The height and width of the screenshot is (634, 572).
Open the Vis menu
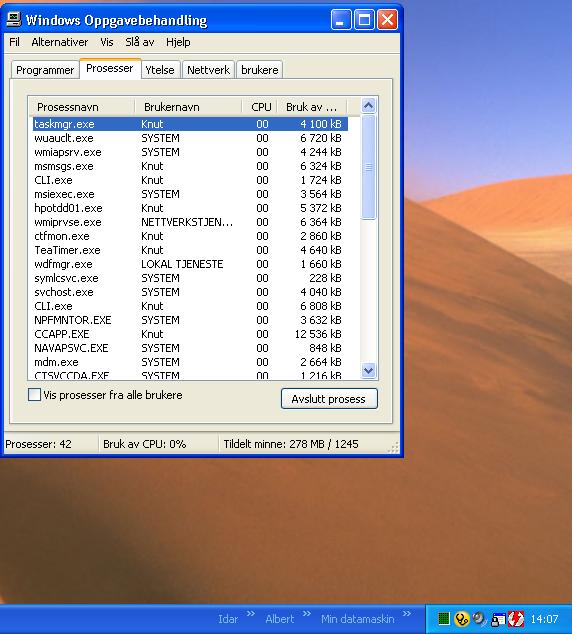(107, 42)
